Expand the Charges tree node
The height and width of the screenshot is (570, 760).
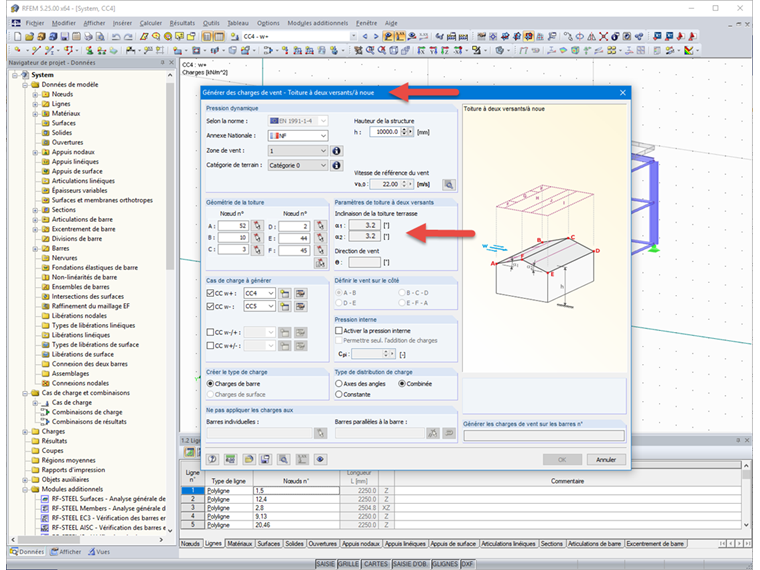25,431
